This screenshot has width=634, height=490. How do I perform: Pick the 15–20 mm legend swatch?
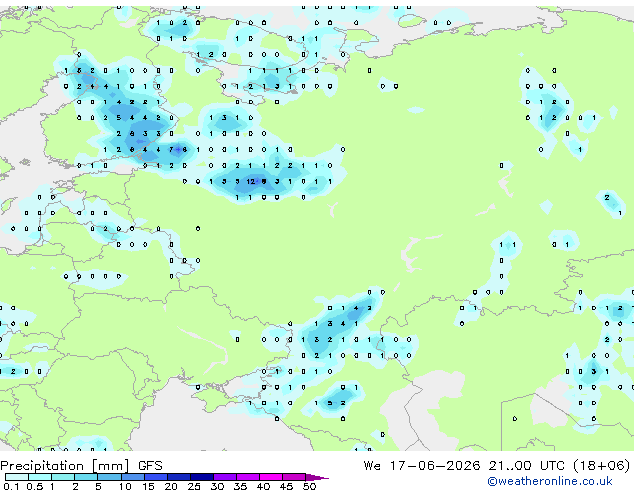156,477
